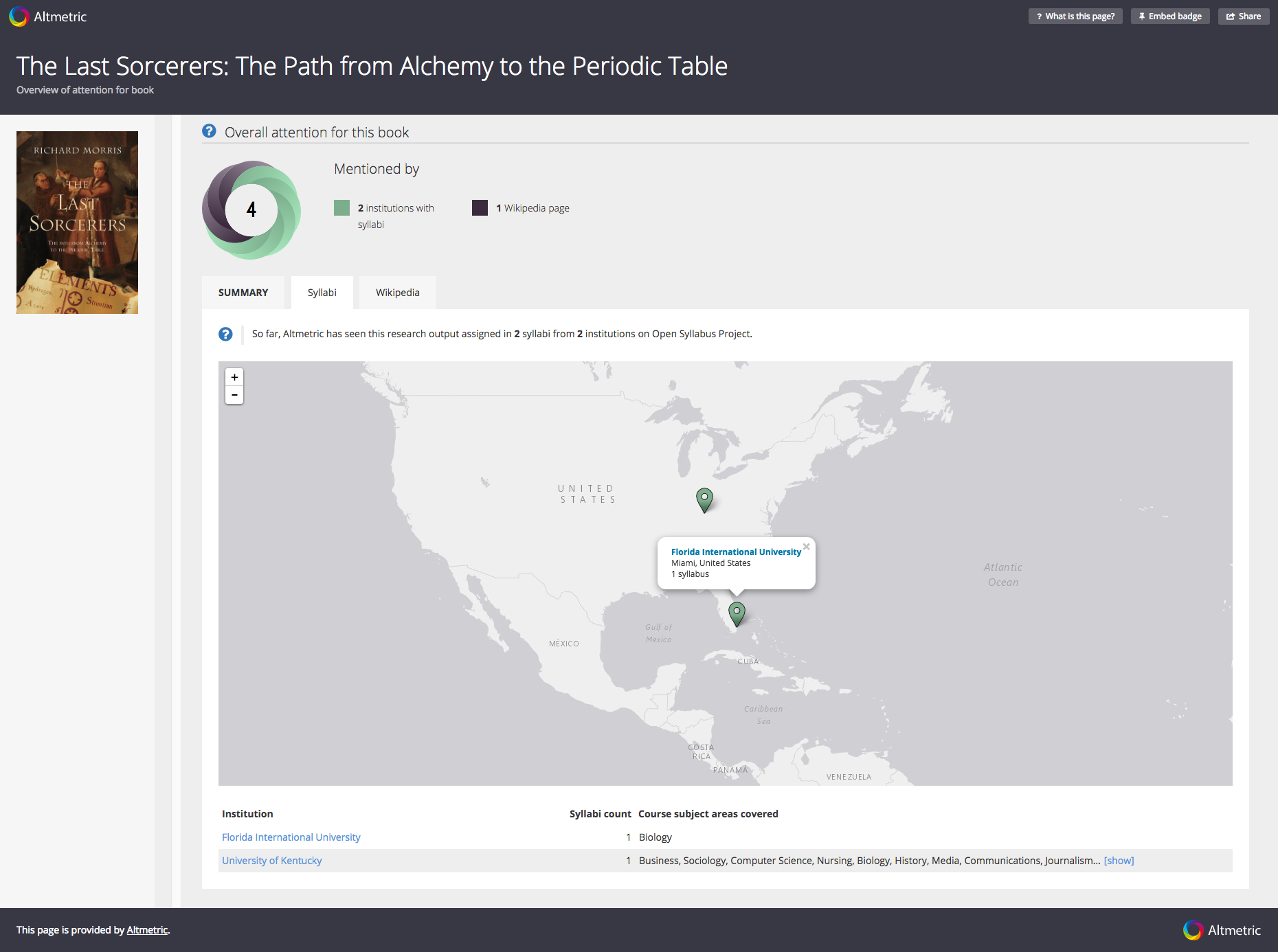Screen dimensions: 1278x952
Task: Click the green institutions with syllabi swatch
Action: point(341,208)
